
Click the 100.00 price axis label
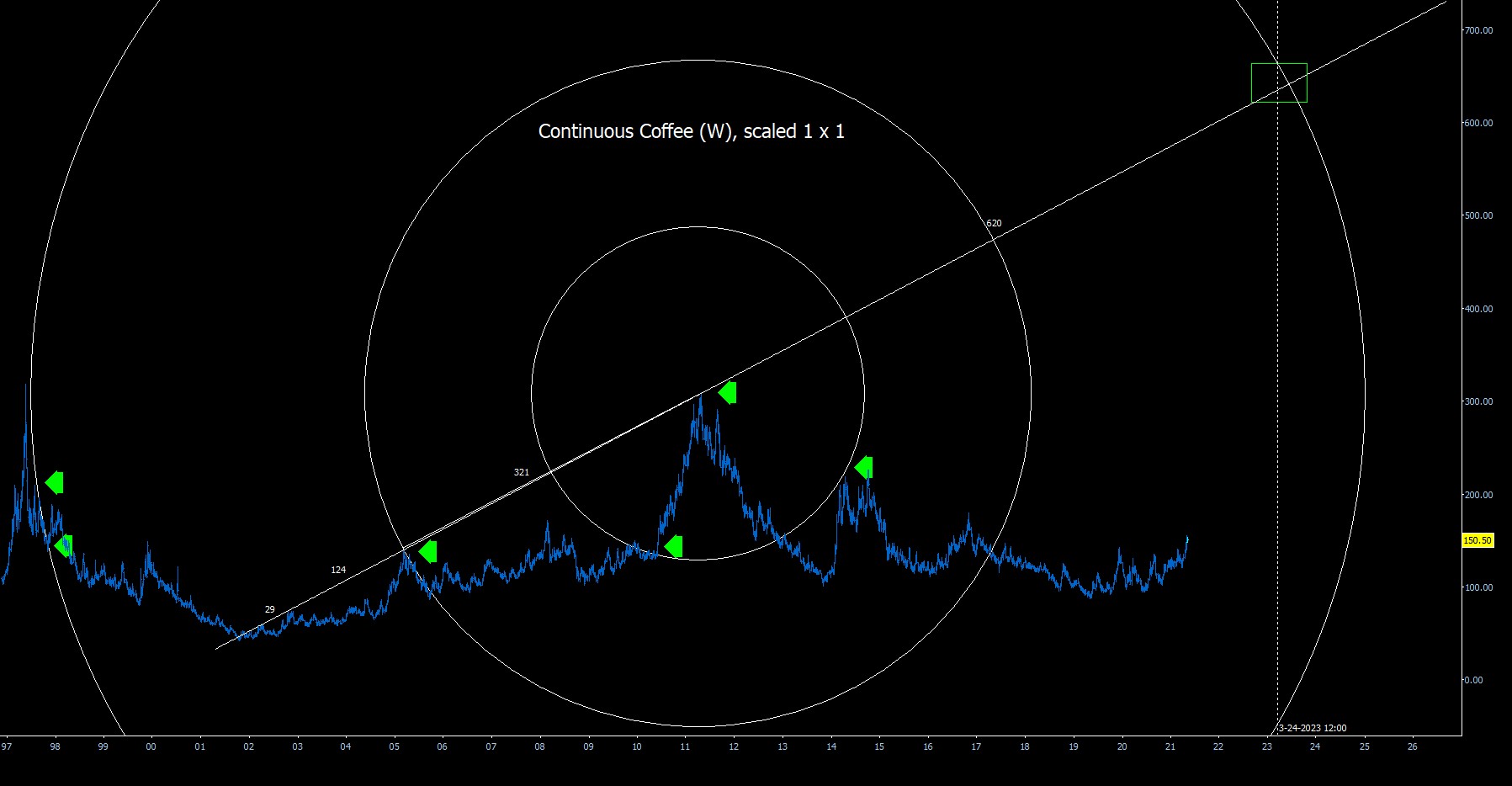pyautogui.click(x=1478, y=587)
